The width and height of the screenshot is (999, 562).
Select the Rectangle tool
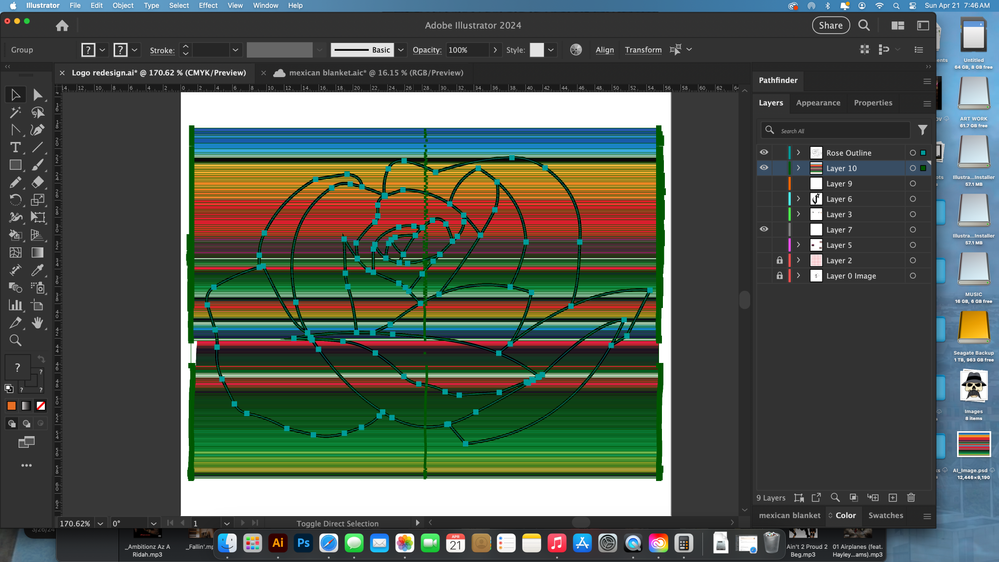(x=15, y=165)
